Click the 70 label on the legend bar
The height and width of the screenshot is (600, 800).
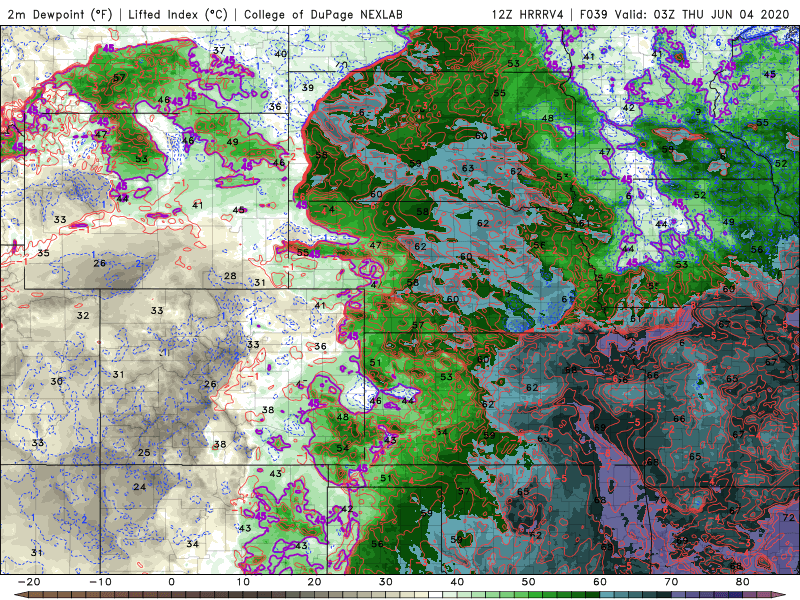(671, 582)
